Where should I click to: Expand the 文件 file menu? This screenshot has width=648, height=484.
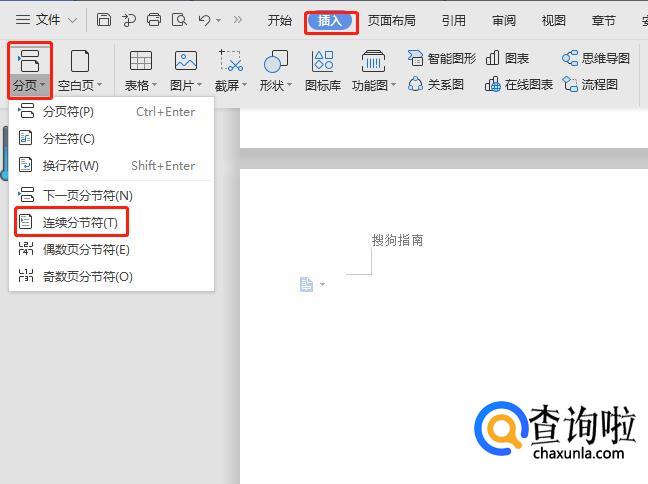(x=47, y=20)
